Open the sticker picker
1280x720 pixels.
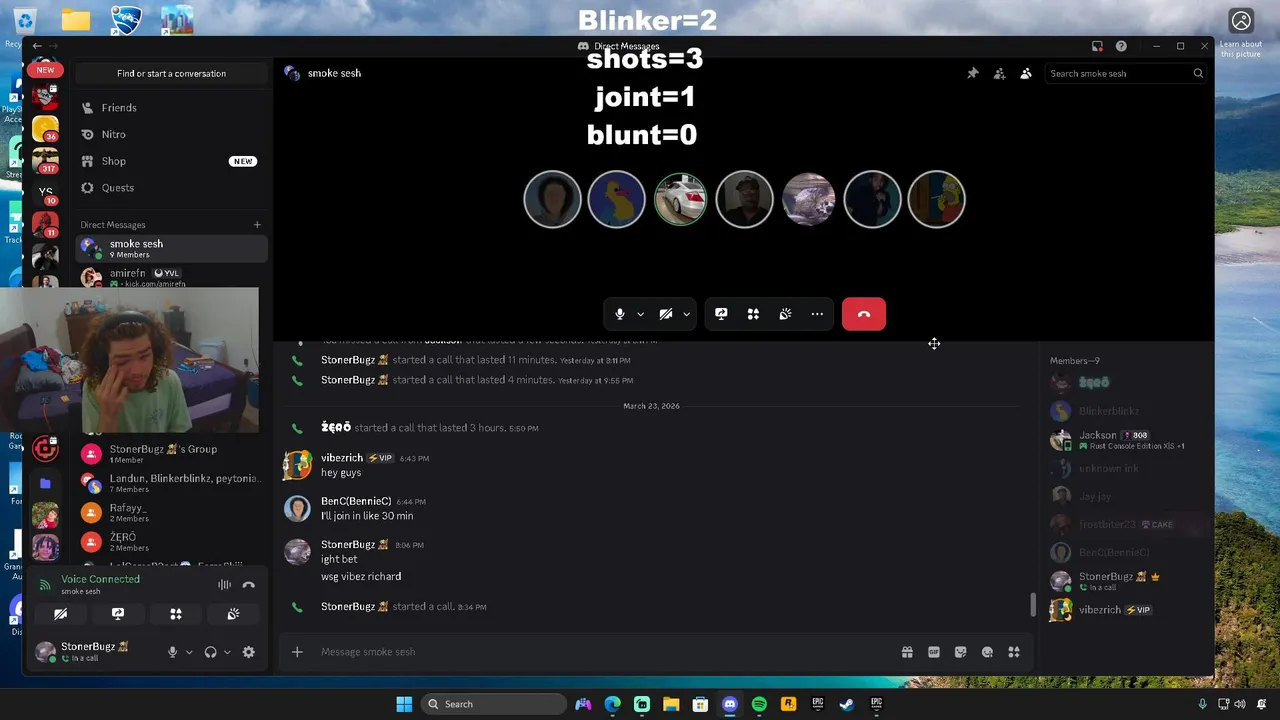click(961, 652)
